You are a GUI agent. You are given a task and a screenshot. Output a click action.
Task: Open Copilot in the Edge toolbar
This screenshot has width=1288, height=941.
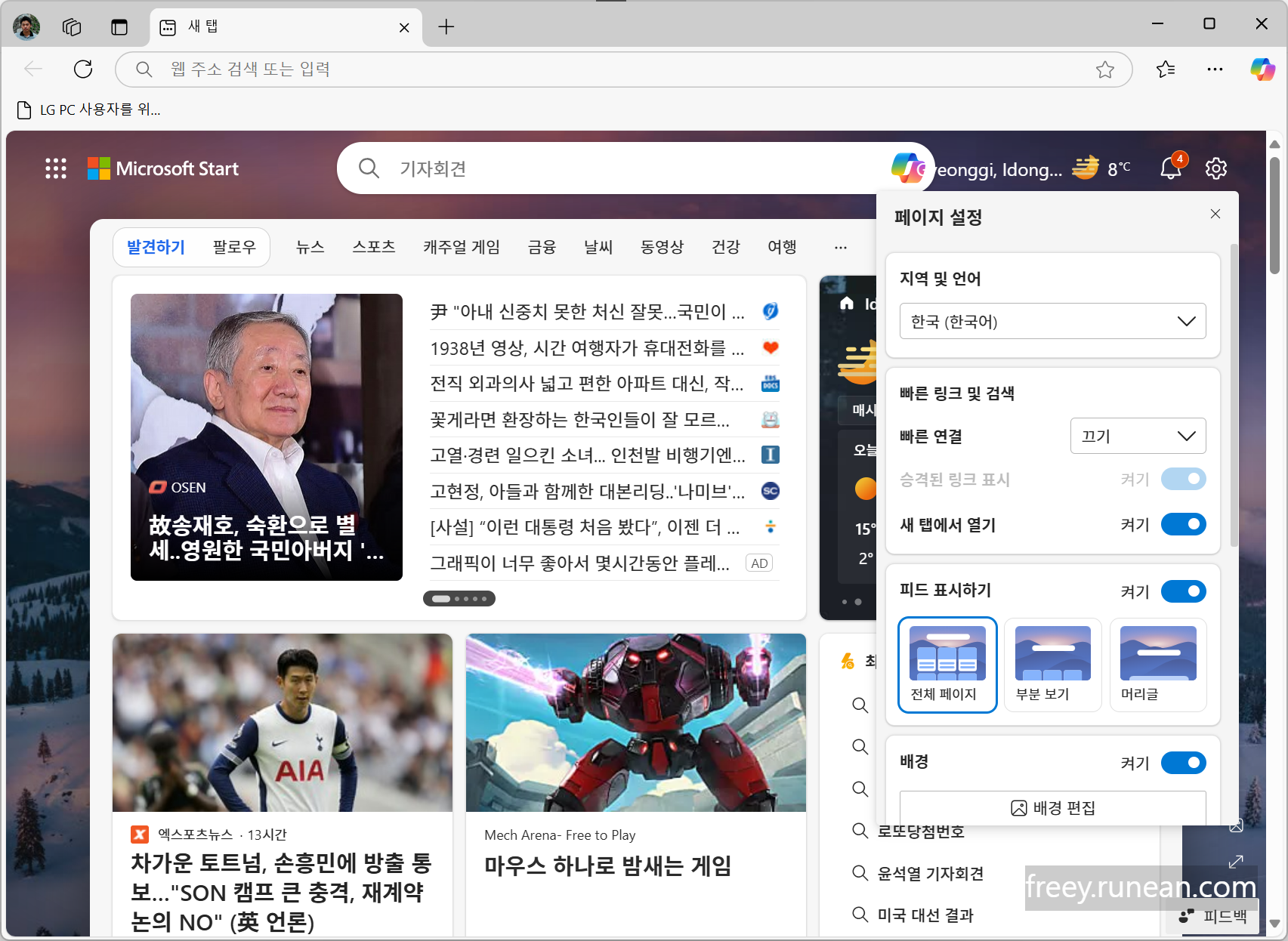[x=1262, y=69]
